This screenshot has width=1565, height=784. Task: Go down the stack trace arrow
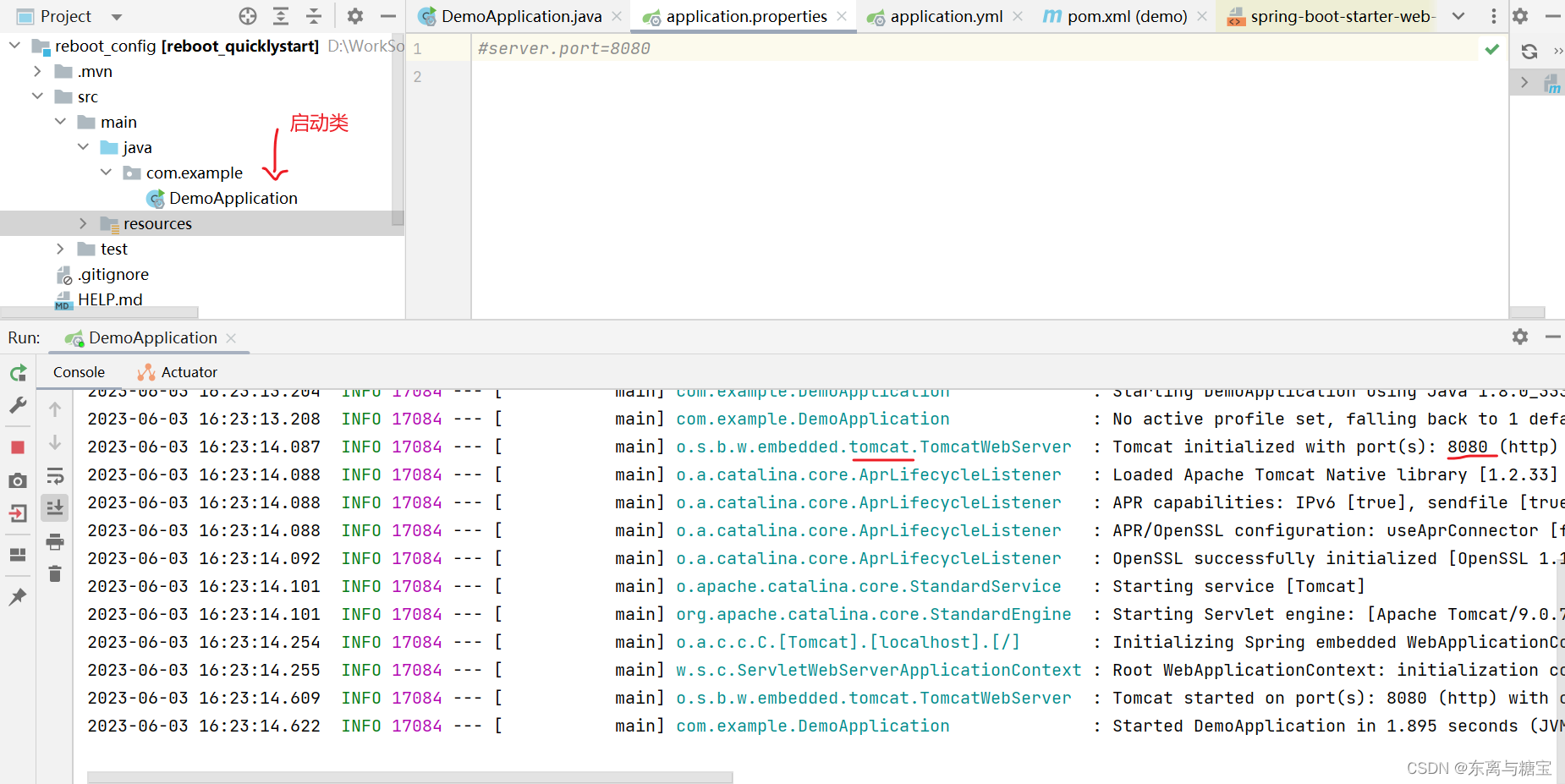click(55, 442)
